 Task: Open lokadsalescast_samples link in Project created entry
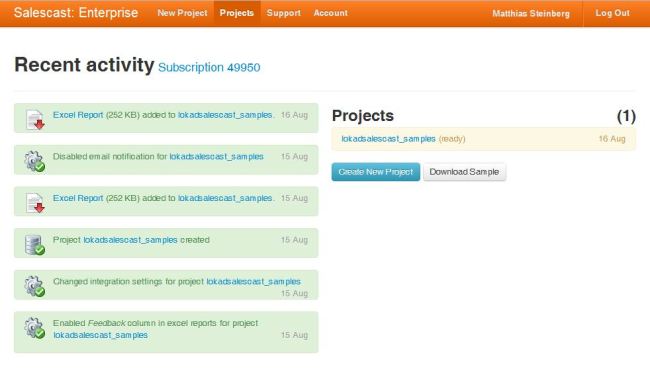click(x=131, y=240)
